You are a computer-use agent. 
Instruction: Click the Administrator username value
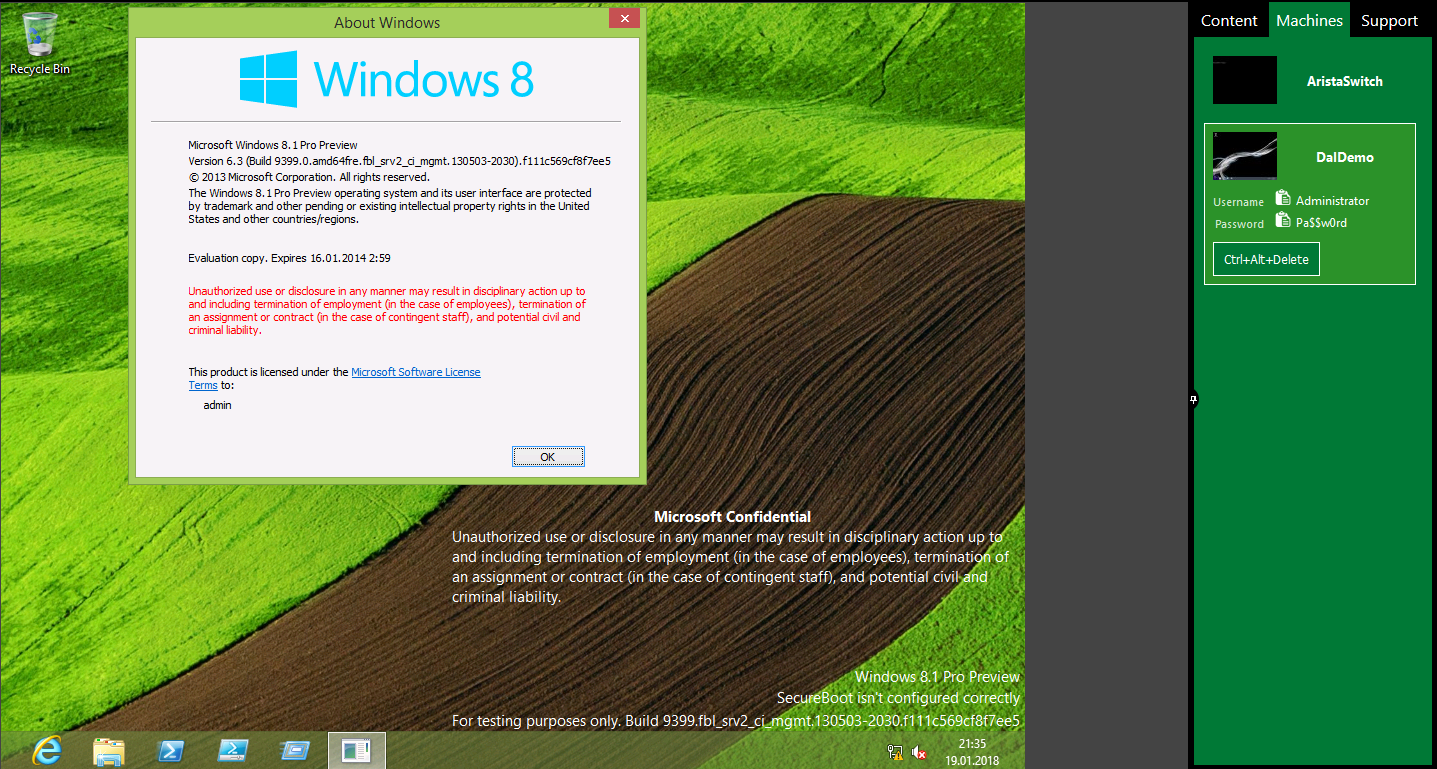1332,201
